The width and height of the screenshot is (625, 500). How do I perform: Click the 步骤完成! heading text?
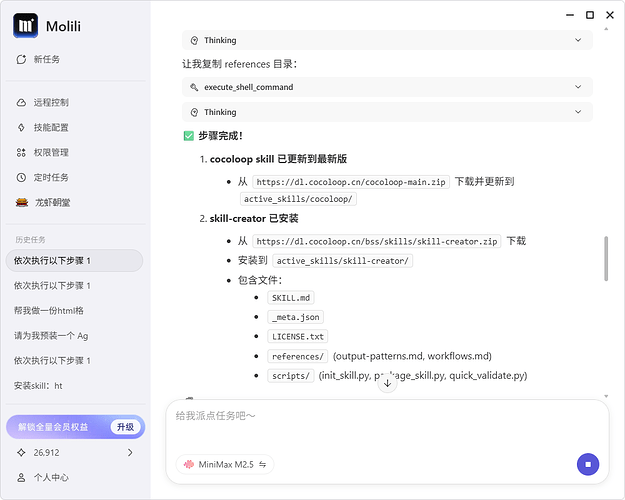tap(220, 136)
